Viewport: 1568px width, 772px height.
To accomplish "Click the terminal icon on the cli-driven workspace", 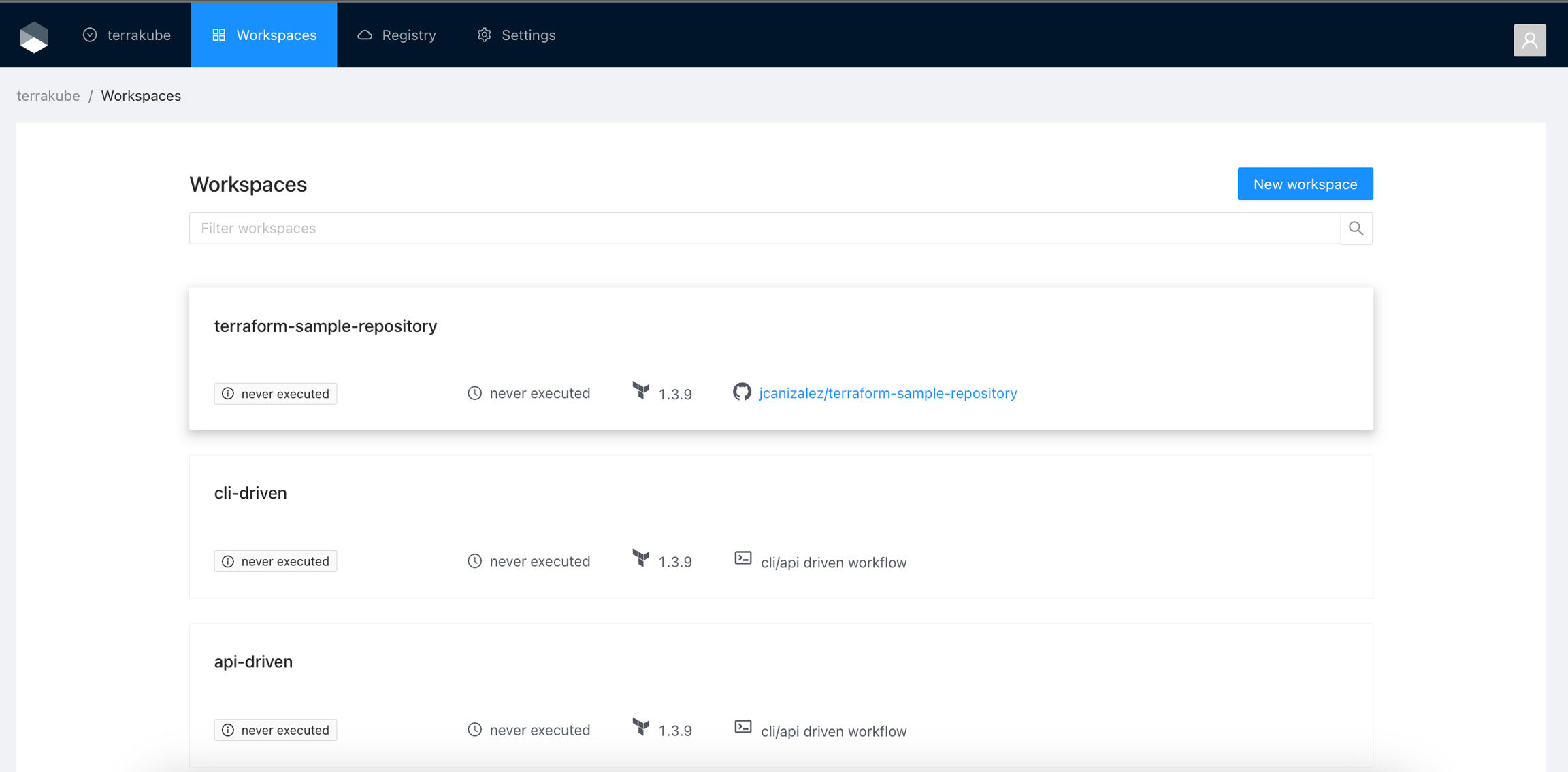I will pyautogui.click(x=742, y=558).
